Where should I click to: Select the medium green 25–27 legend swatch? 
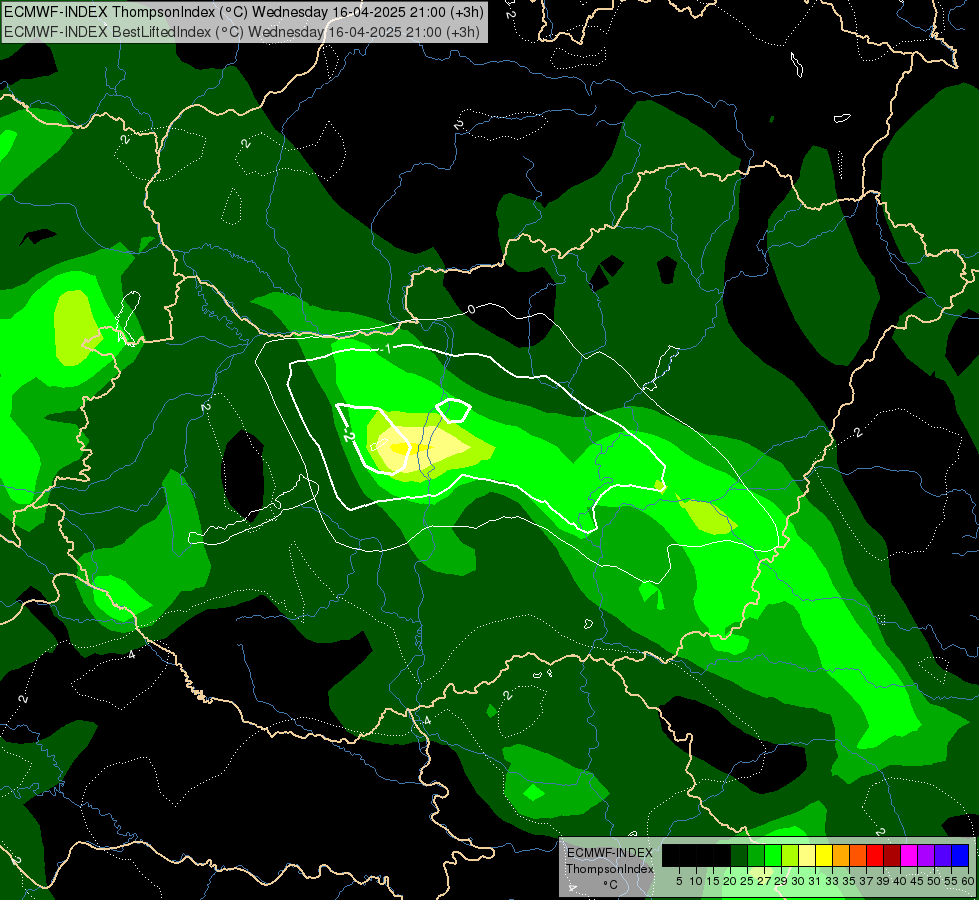pos(756,855)
